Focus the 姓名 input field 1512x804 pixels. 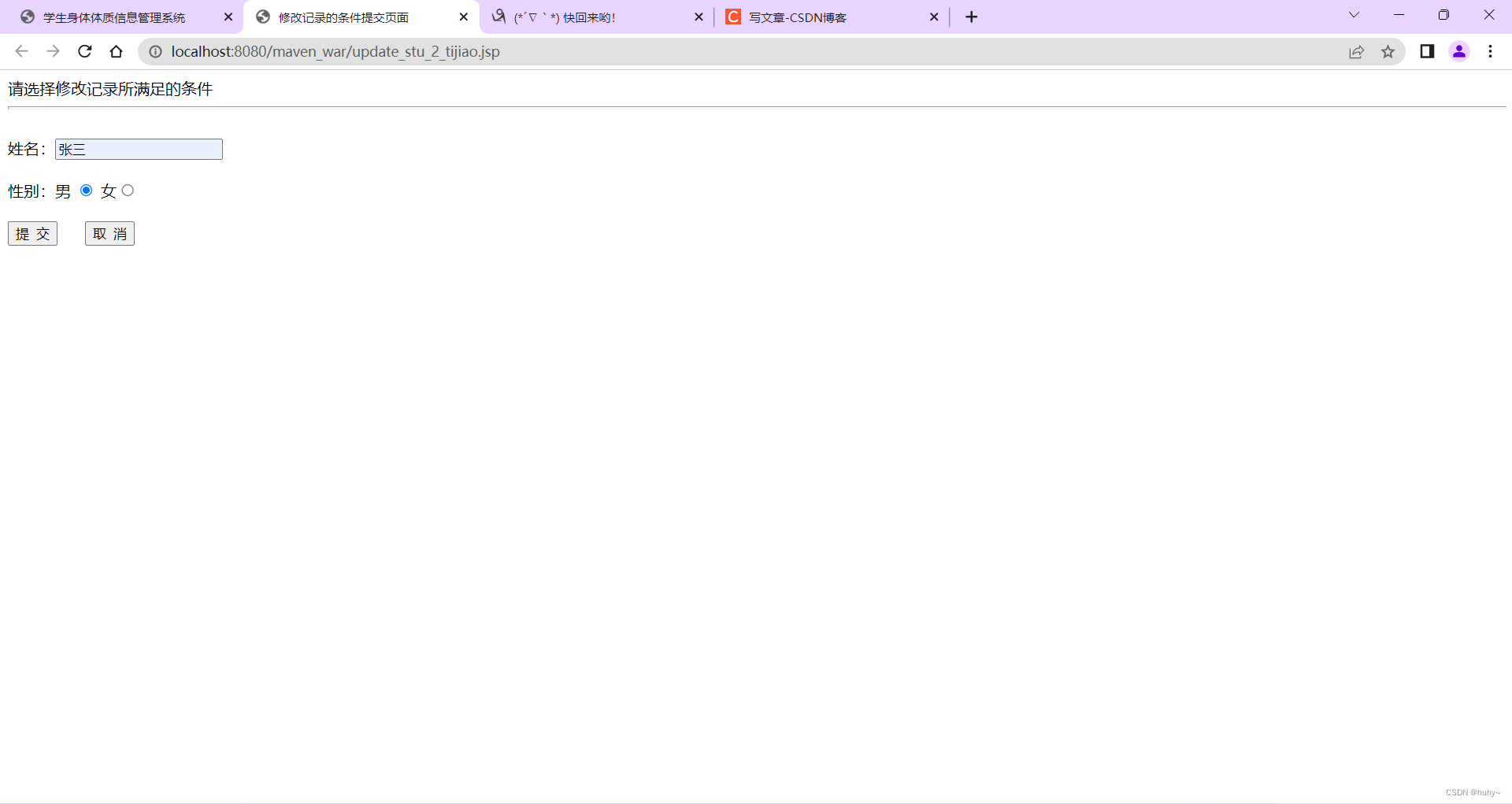(x=139, y=150)
